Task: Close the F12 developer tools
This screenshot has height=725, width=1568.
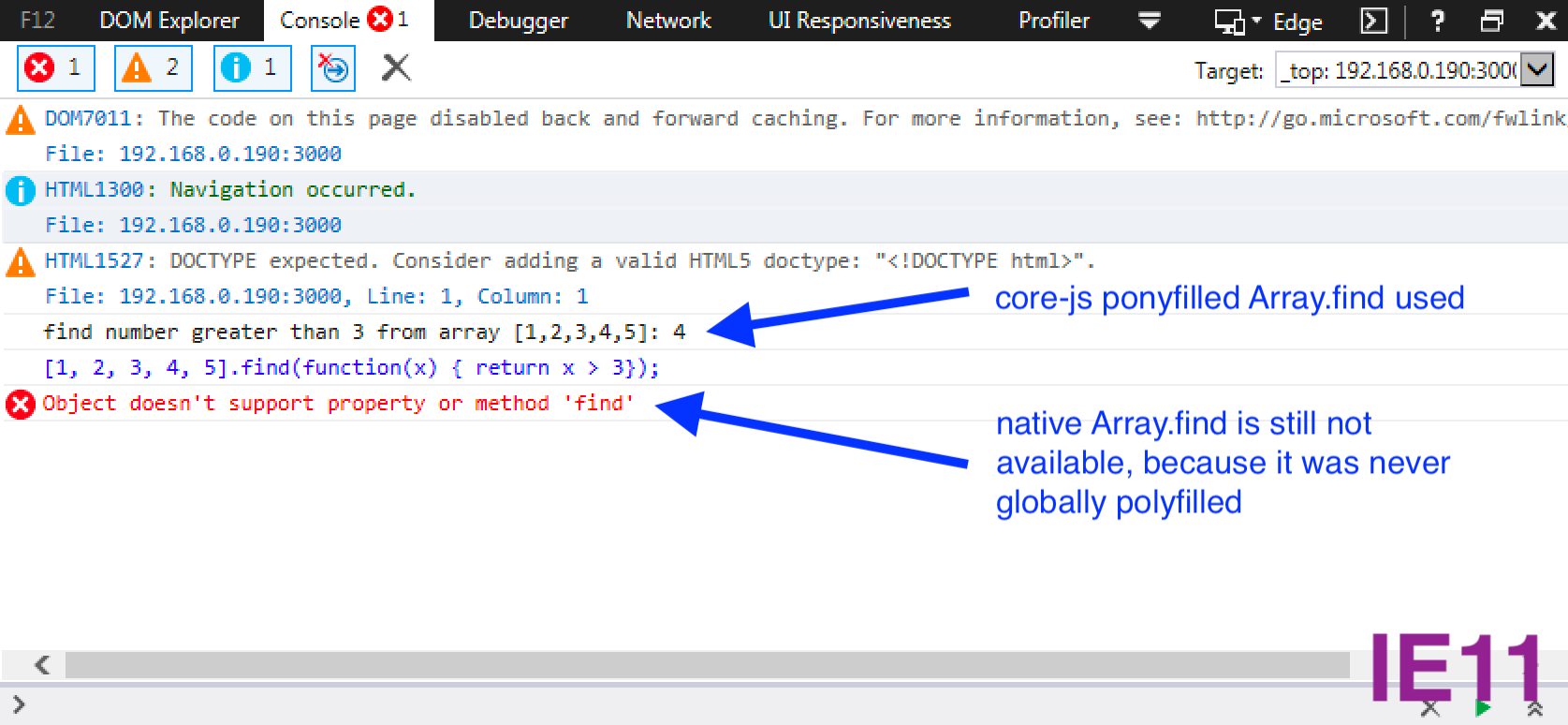Action: (1546, 21)
